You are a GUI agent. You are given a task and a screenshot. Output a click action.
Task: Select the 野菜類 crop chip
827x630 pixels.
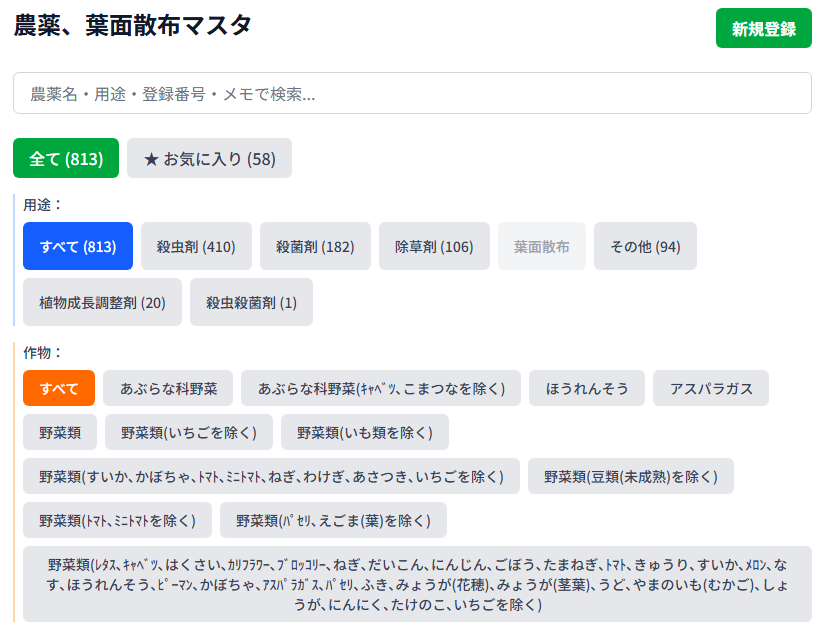(60, 432)
